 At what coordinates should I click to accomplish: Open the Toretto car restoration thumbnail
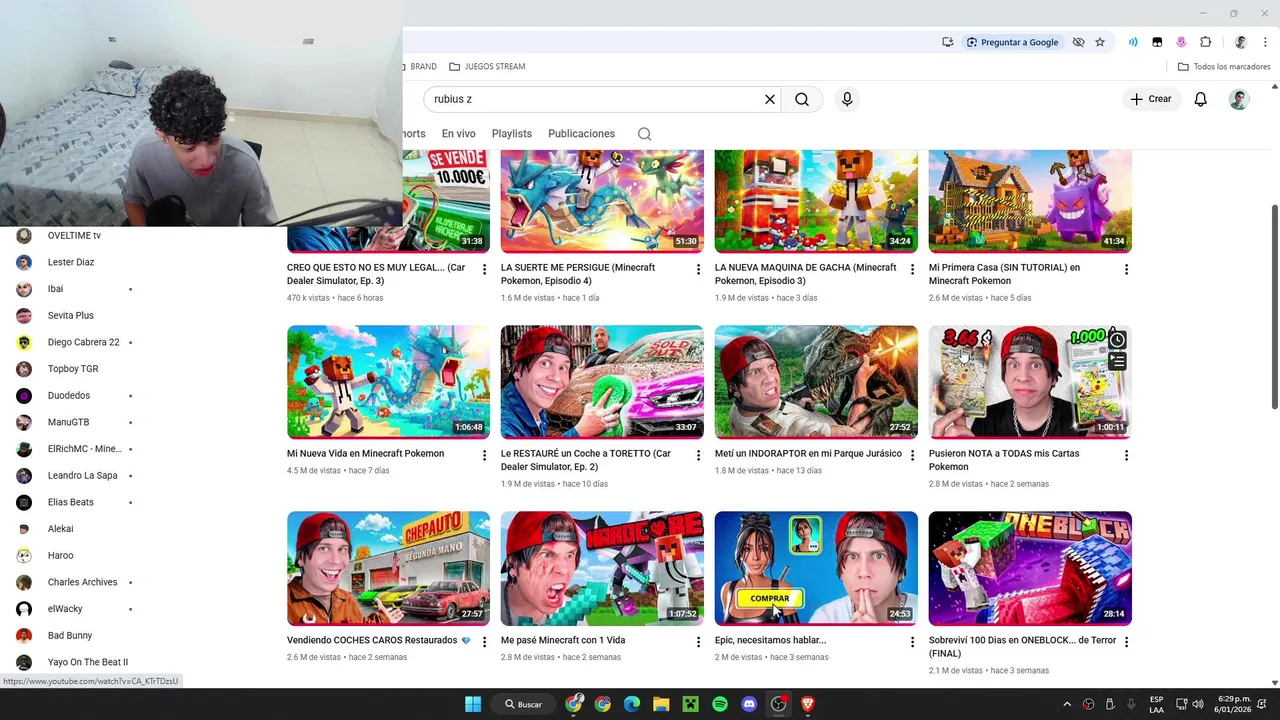602,382
